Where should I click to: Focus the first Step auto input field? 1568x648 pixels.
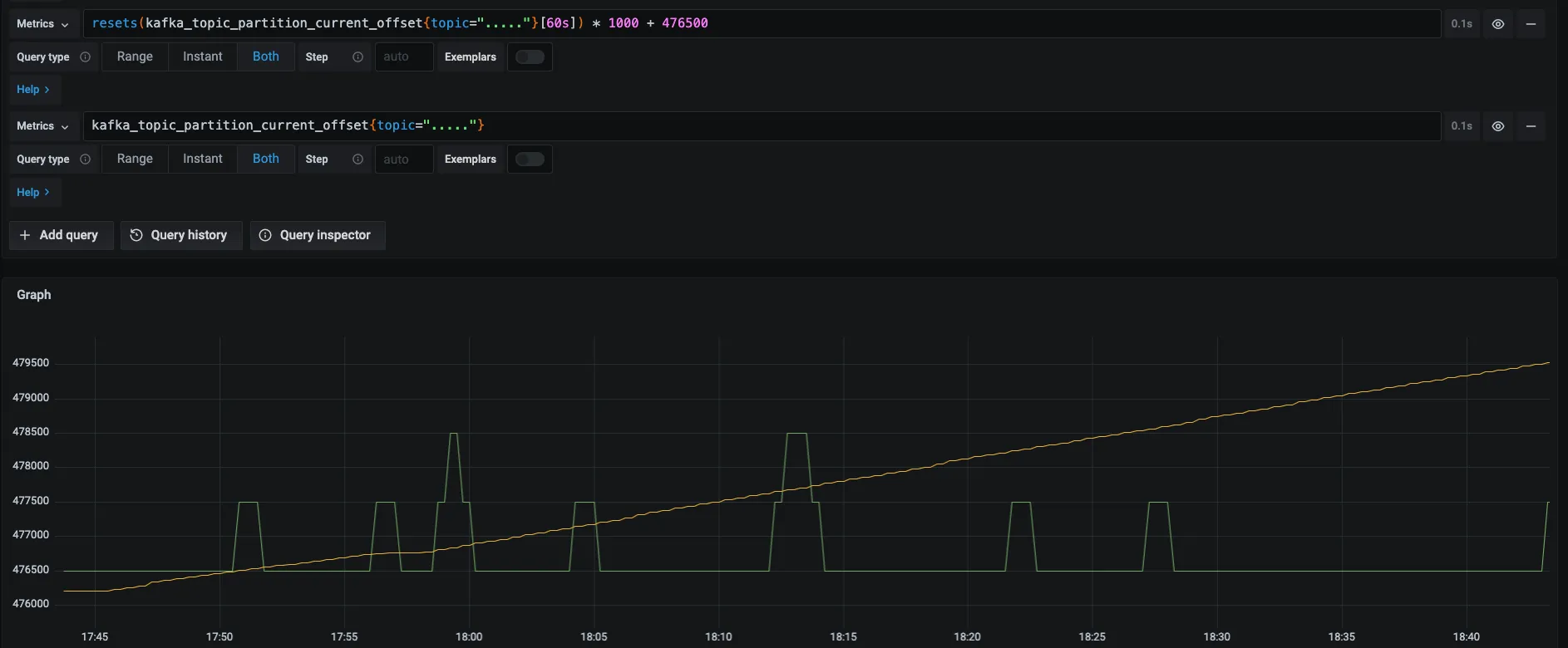(x=404, y=56)
